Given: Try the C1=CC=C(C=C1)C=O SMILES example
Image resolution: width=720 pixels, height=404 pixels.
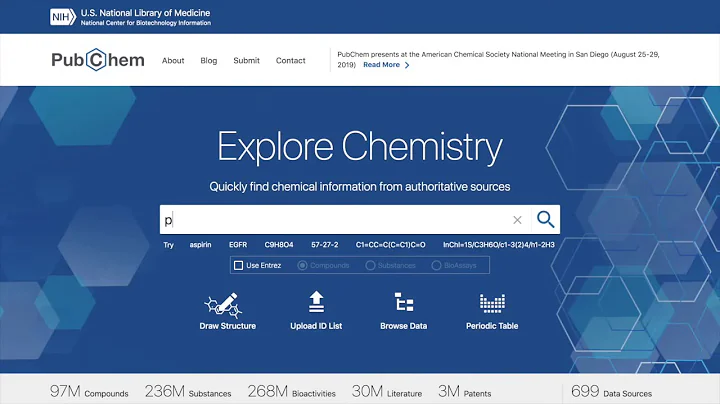Looking at the screenshot, I should [x=390, y=245].
